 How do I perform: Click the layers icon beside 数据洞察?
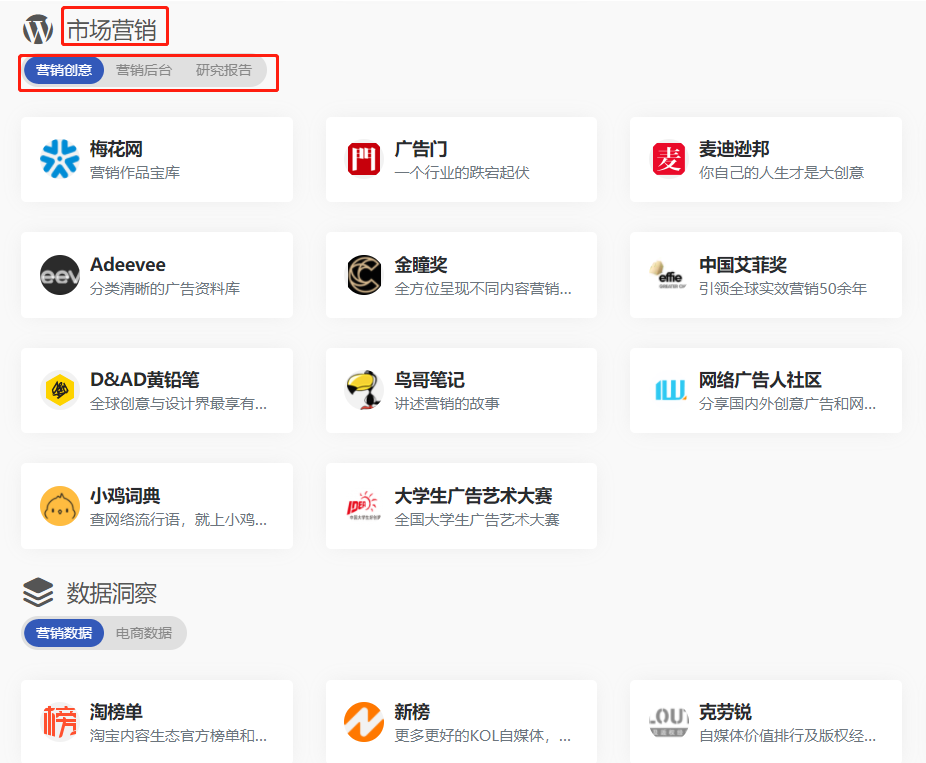point(38,592)
